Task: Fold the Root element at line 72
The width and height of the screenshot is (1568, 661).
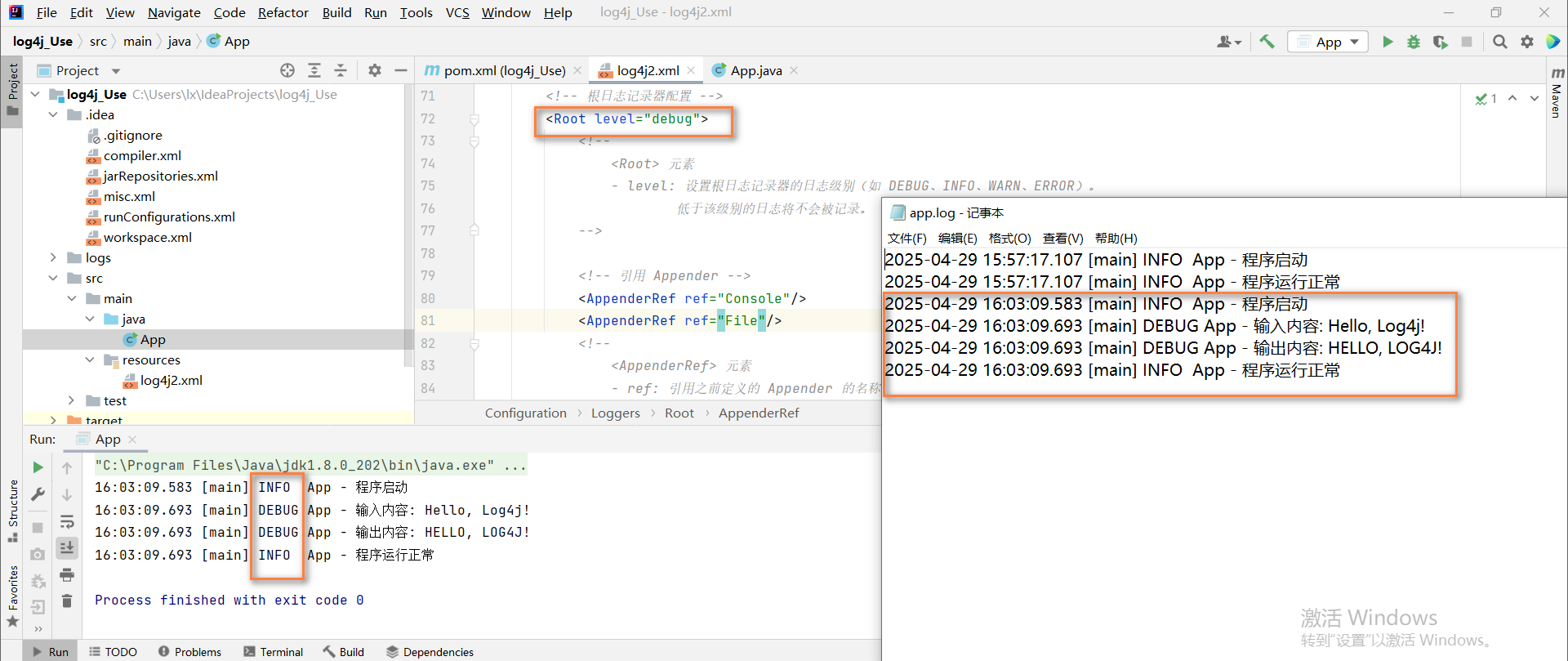Action: coord(474,119)
